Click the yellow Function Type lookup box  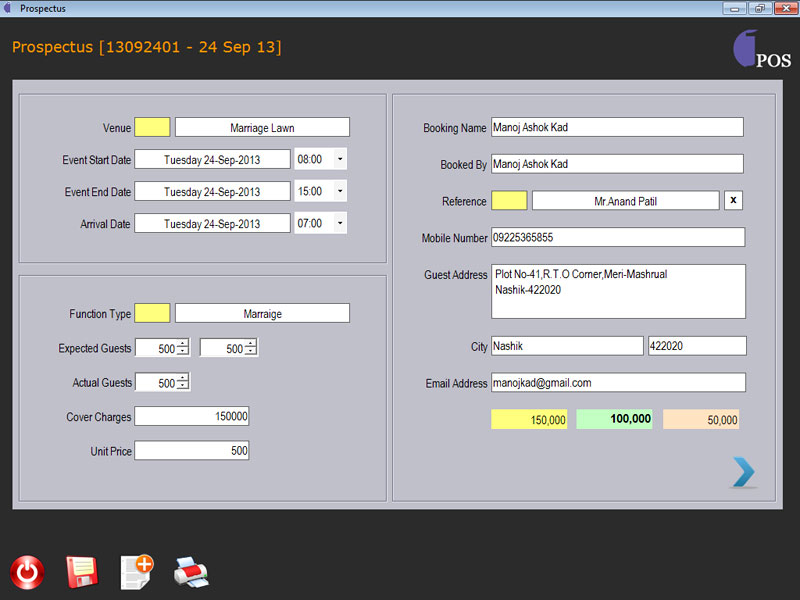point(152,313)
